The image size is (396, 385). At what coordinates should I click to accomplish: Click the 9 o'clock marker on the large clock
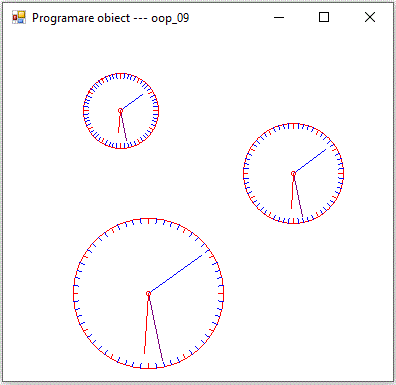pyautogui.click(x=76, y=294)
